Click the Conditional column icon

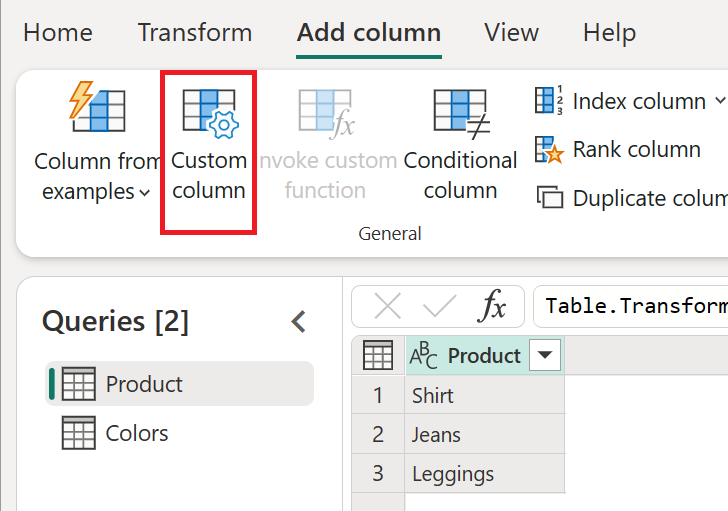pos(460,112)
